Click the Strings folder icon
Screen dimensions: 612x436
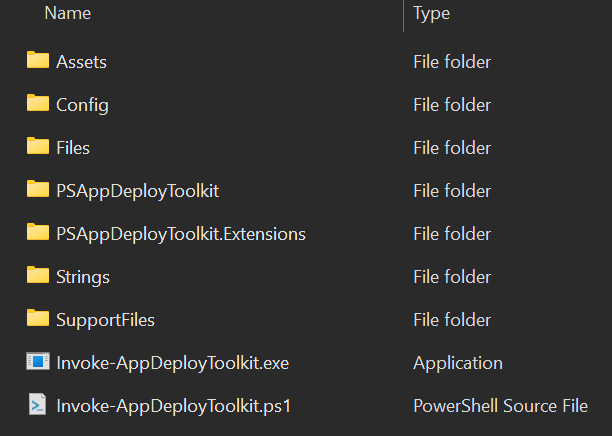tap(38, 275)
